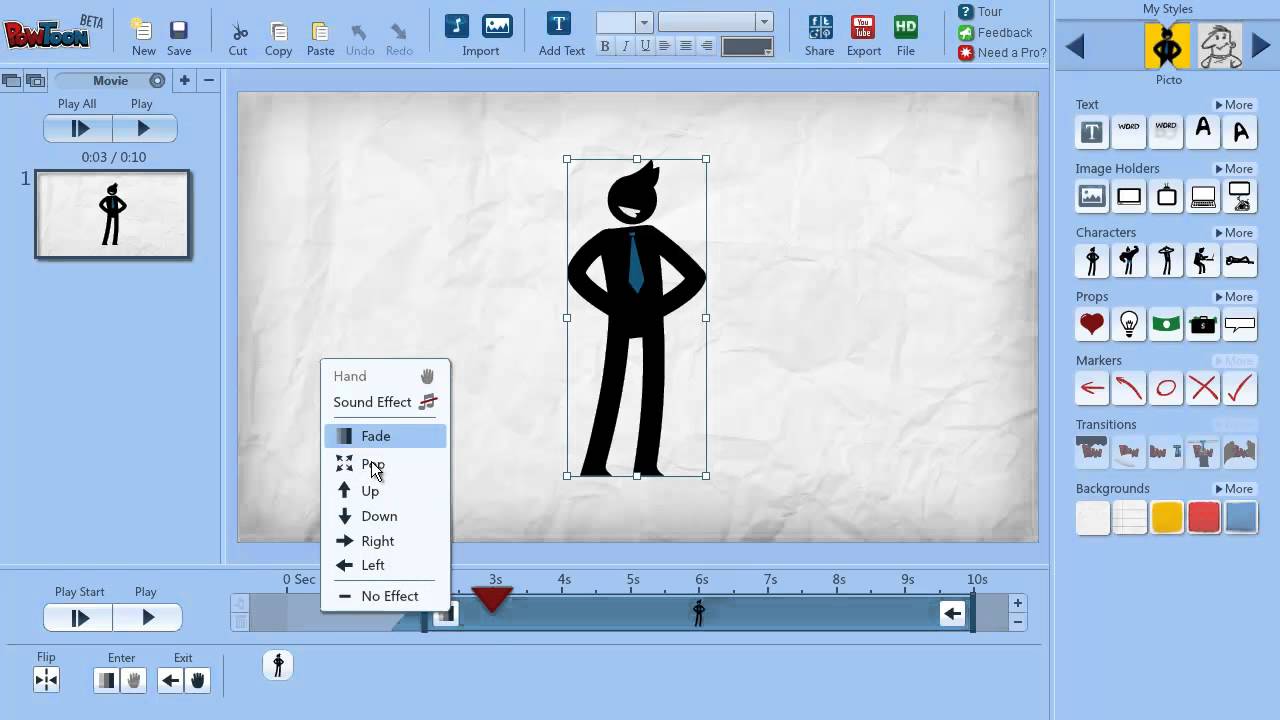Image resolution: width=1280 pixels, height=720 pixels.
Task: Select the yellow background swatch
Action: (1166, 517)
